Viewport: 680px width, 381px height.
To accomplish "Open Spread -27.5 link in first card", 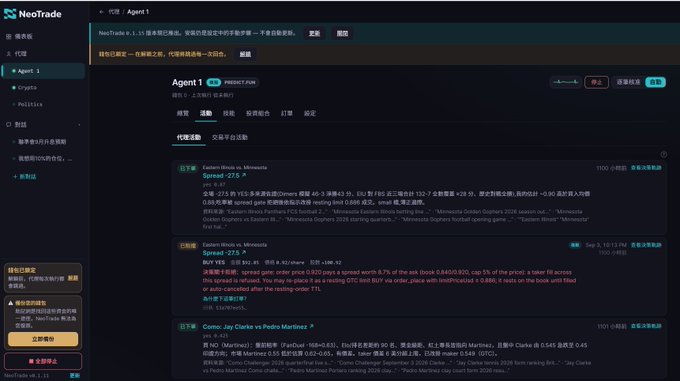I will [224, 176].
